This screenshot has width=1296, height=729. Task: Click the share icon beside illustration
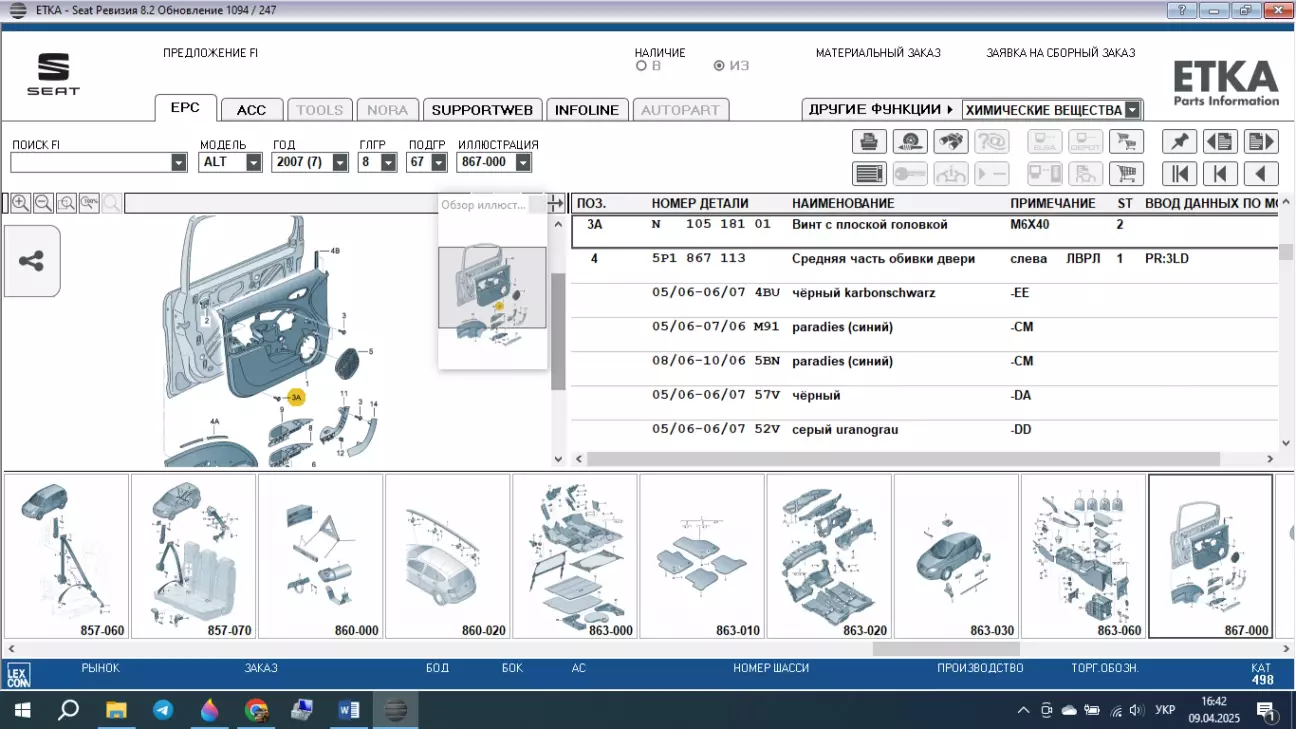tap(32, 262)
